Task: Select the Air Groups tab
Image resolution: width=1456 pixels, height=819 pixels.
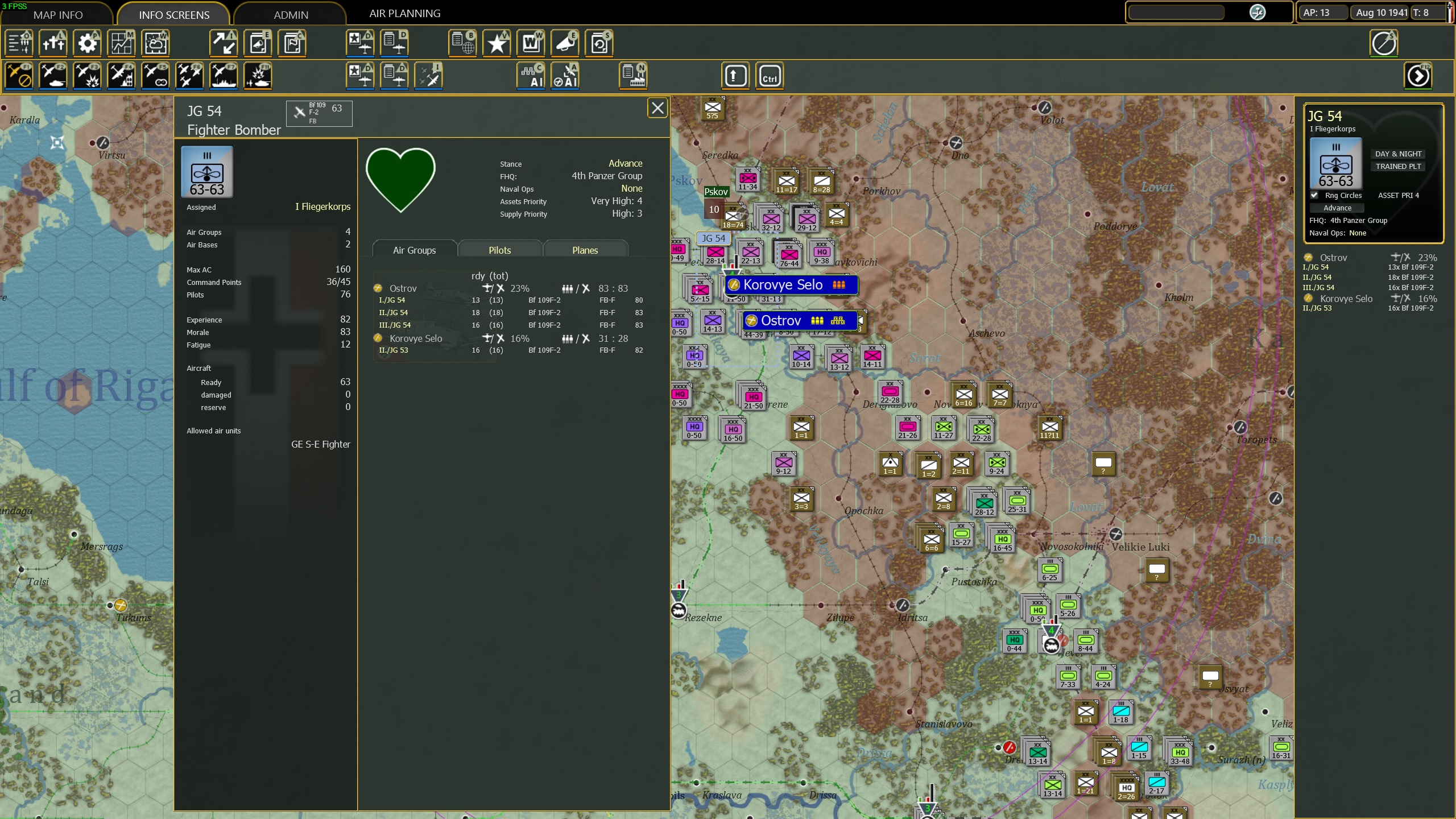Action: tap(415, 250)
